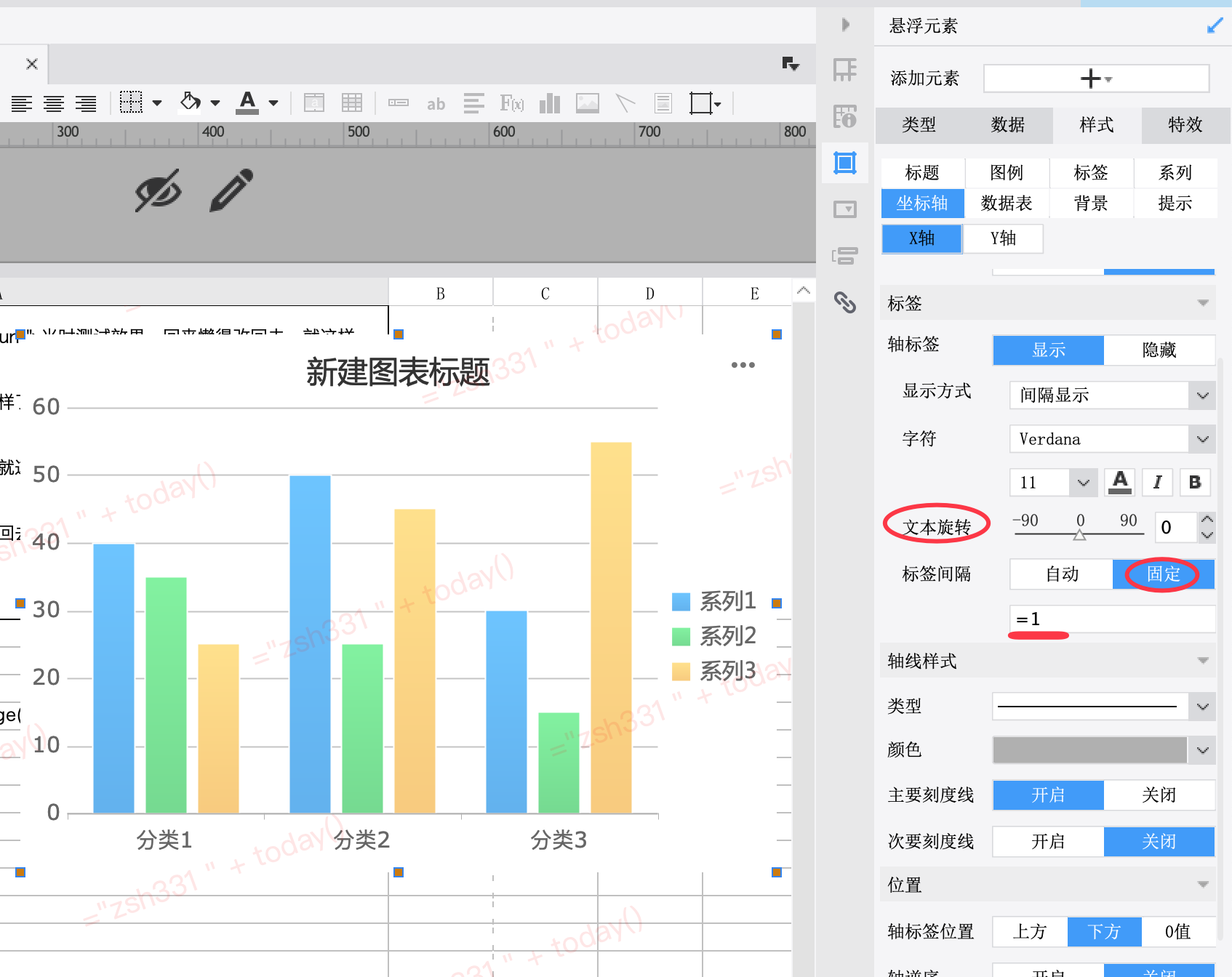1232x977 pixels.
Task: Collapse the right panel arrow
Action: click(845, 25)
